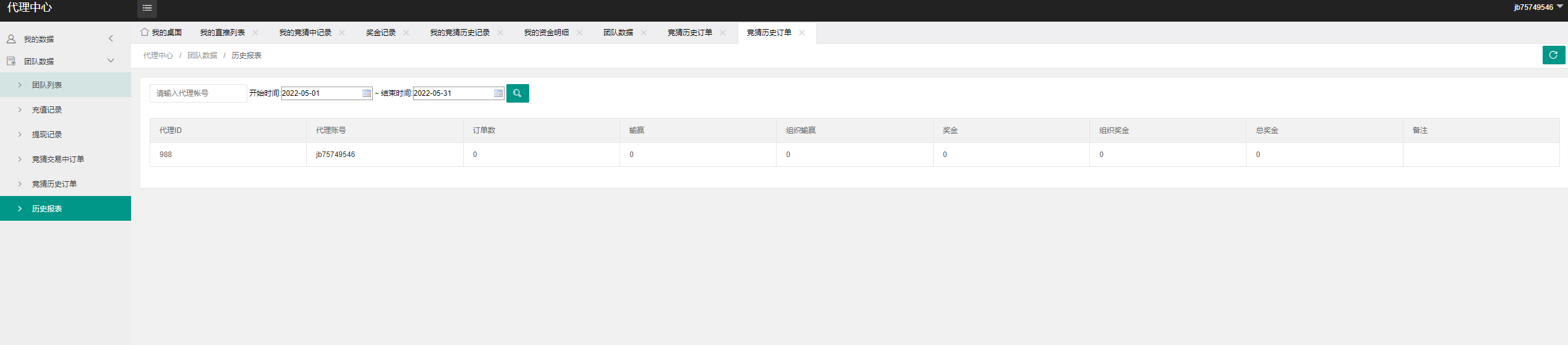Open the start date calendar picker icon
Viewport: 1568px width, 345px height.
pos(367,93)
